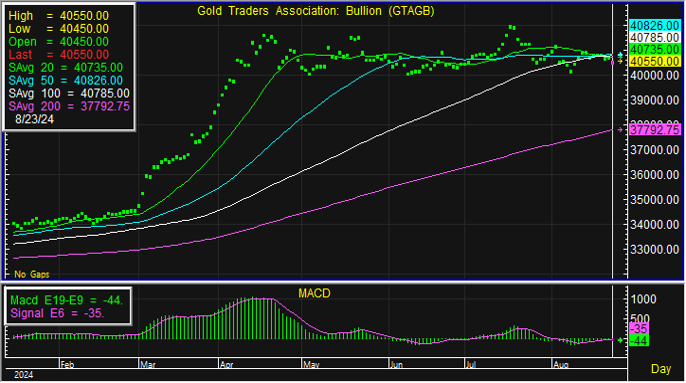Screen dimensions: 686x383
Task: Click the Jun marker on the time axis
Action: pyautogui.click(x=396, y=365)
